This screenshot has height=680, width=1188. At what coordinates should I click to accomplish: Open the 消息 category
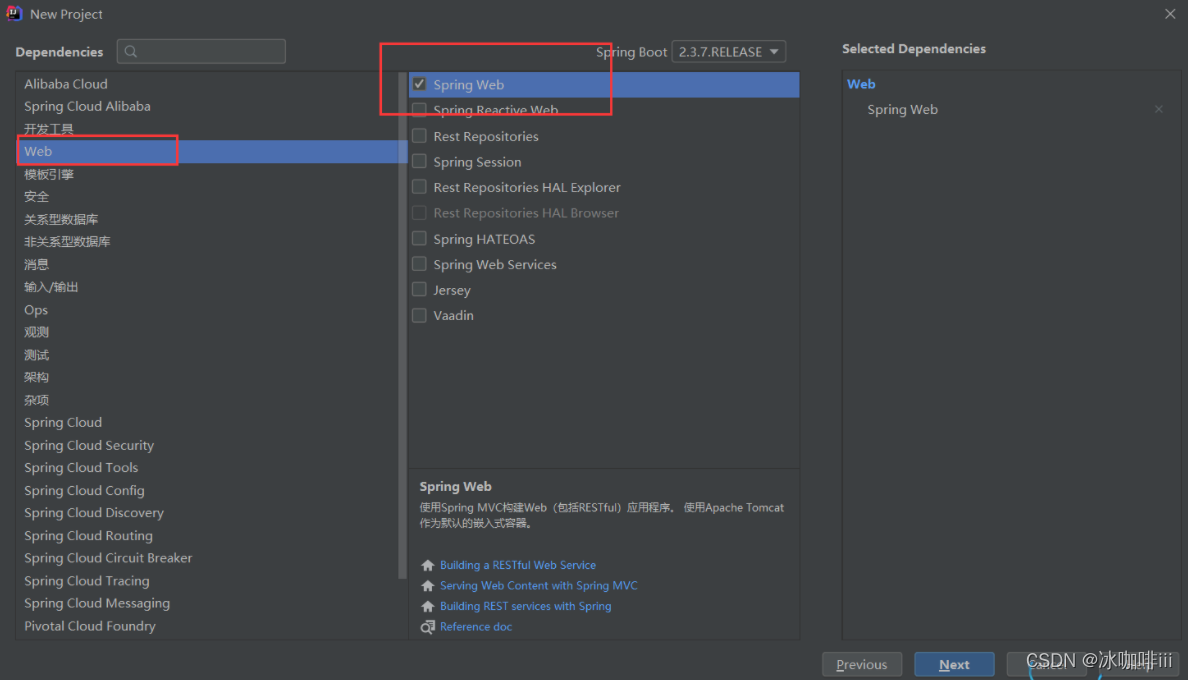tap(207, 264)
